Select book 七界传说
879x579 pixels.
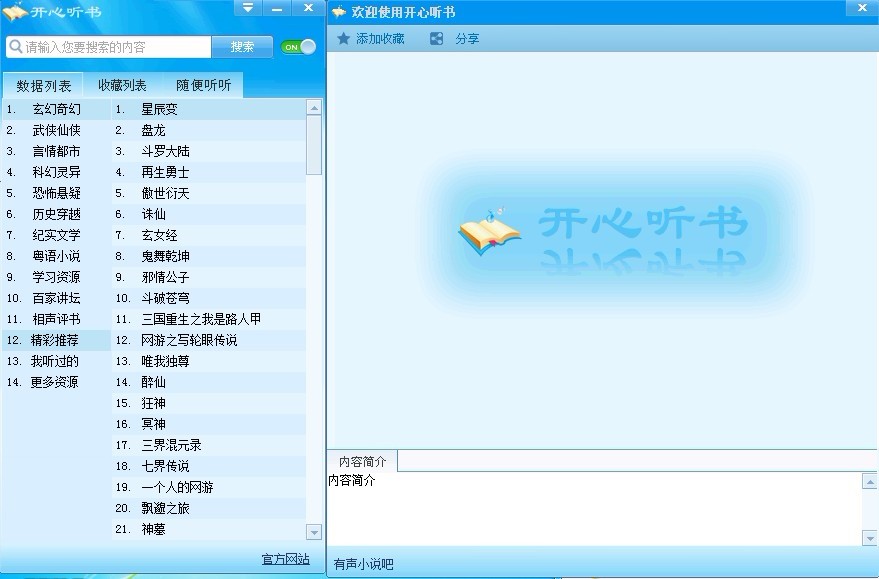coord(209,466)
